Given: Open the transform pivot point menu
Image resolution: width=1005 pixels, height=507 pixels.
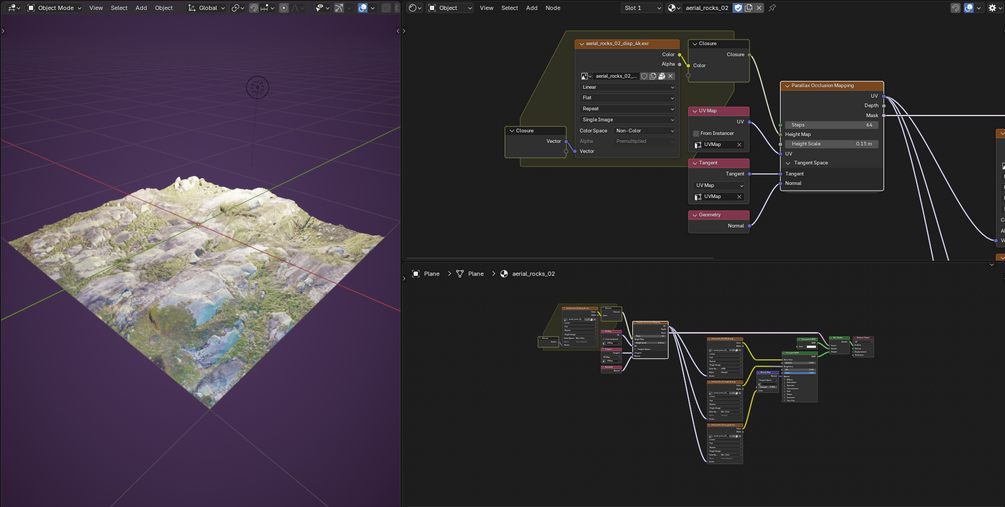Looking at the screenshot, I should point(238,8).
